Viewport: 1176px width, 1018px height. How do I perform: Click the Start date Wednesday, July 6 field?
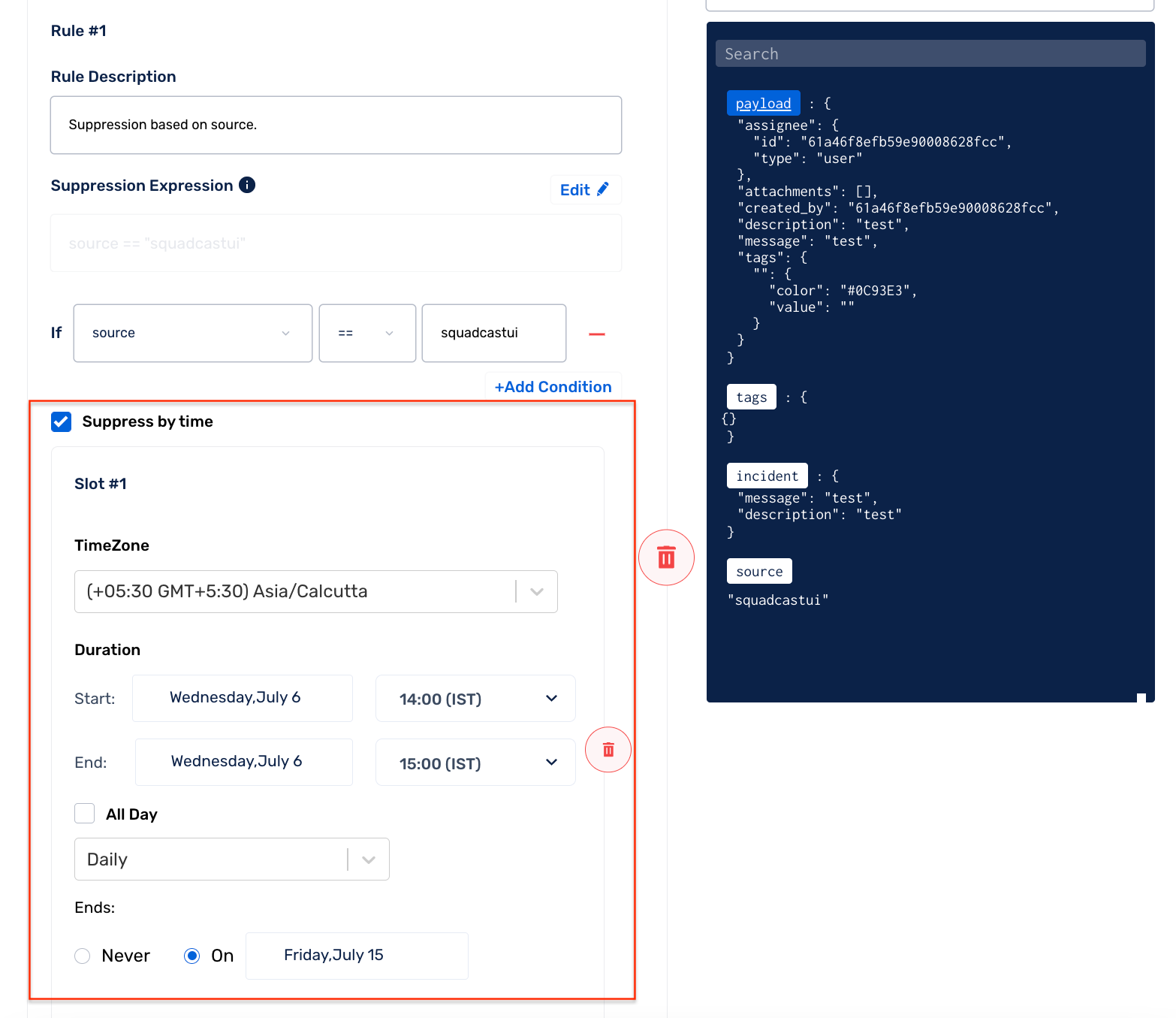point(243,698)
